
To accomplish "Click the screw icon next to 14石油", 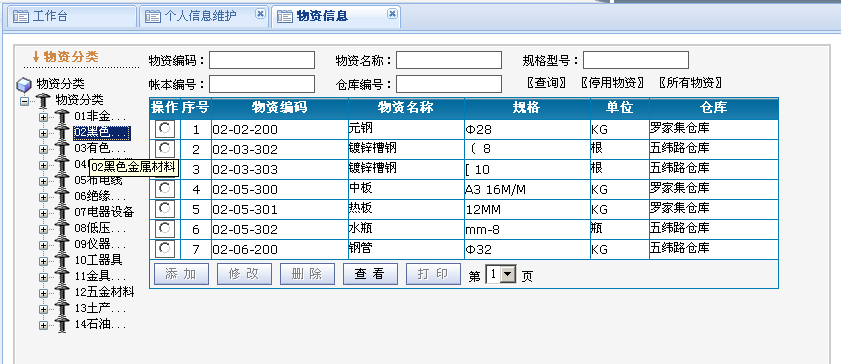I will [x=62, y=325].
